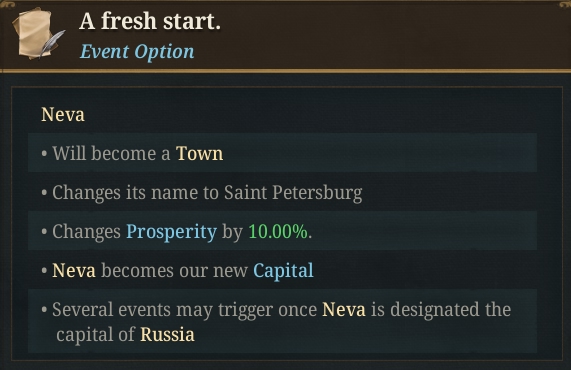Select the Saint Petersburg rename row

[282, 192]
